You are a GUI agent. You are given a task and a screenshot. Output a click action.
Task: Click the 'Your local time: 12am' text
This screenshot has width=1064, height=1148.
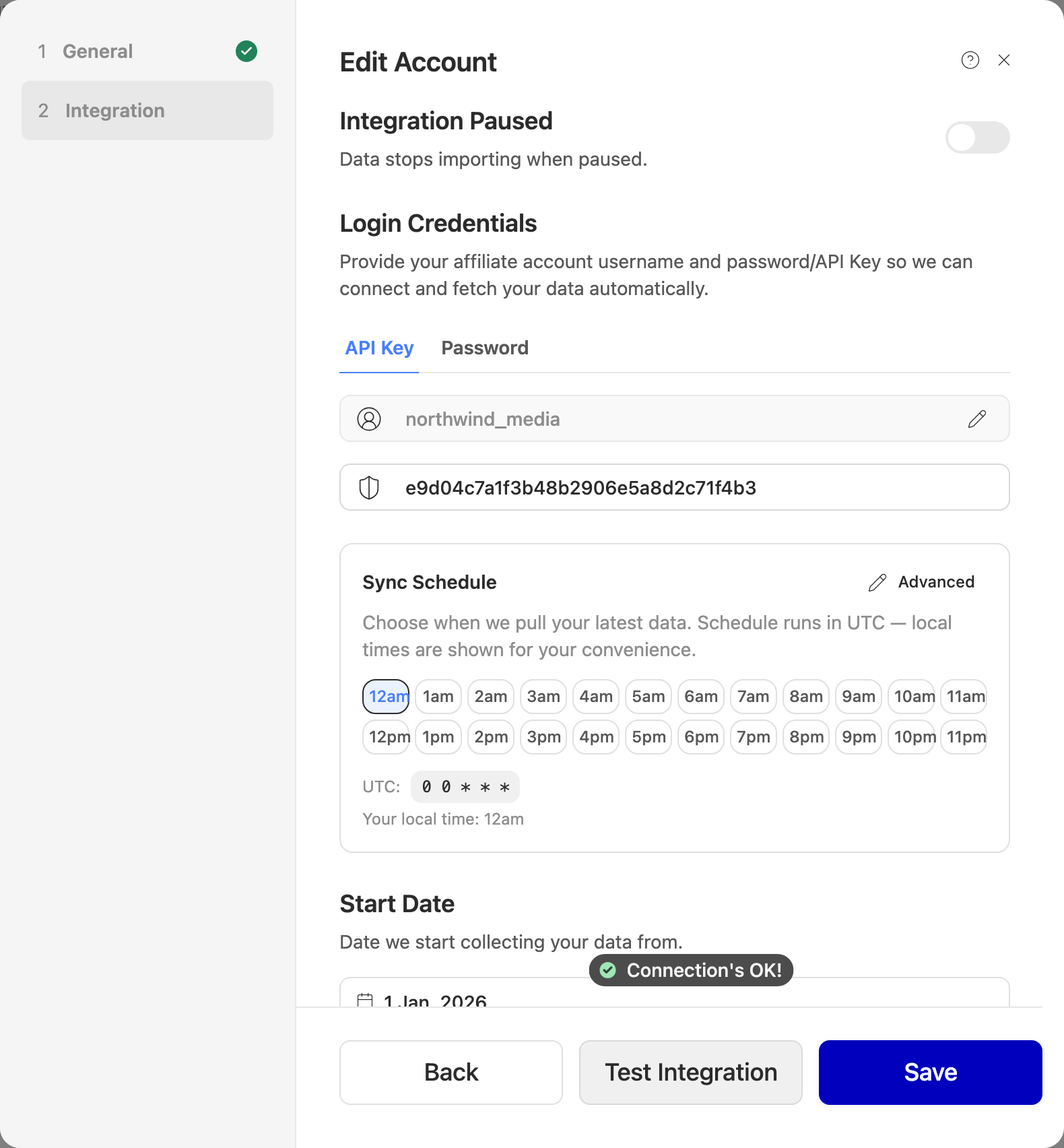pyautogui.click(x=443, y=819)
